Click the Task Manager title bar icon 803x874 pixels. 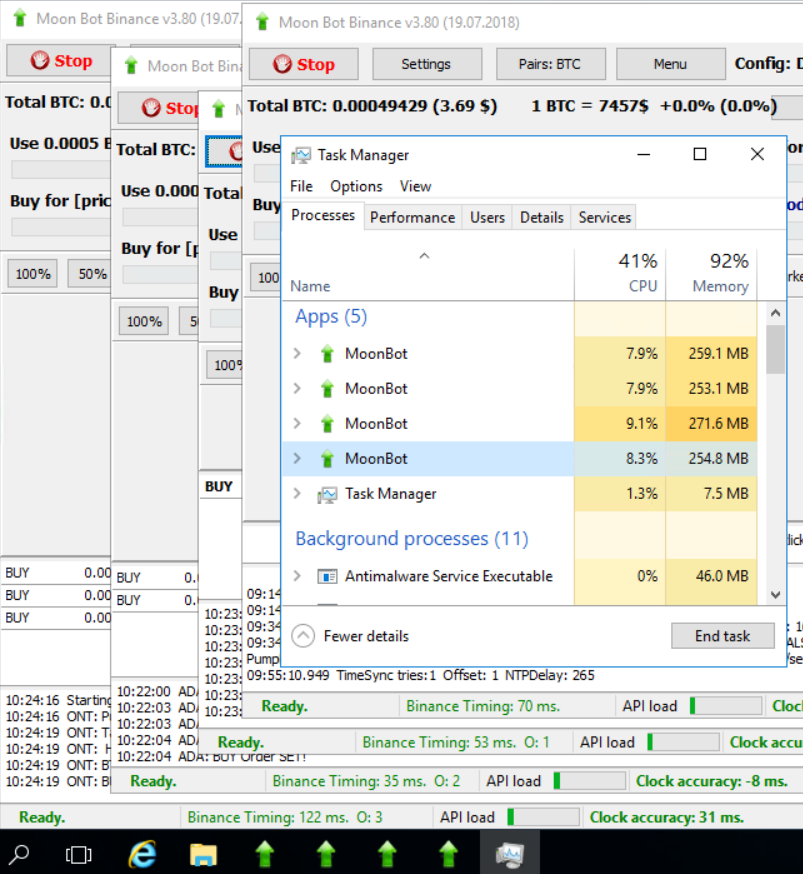tap(301, 155)
